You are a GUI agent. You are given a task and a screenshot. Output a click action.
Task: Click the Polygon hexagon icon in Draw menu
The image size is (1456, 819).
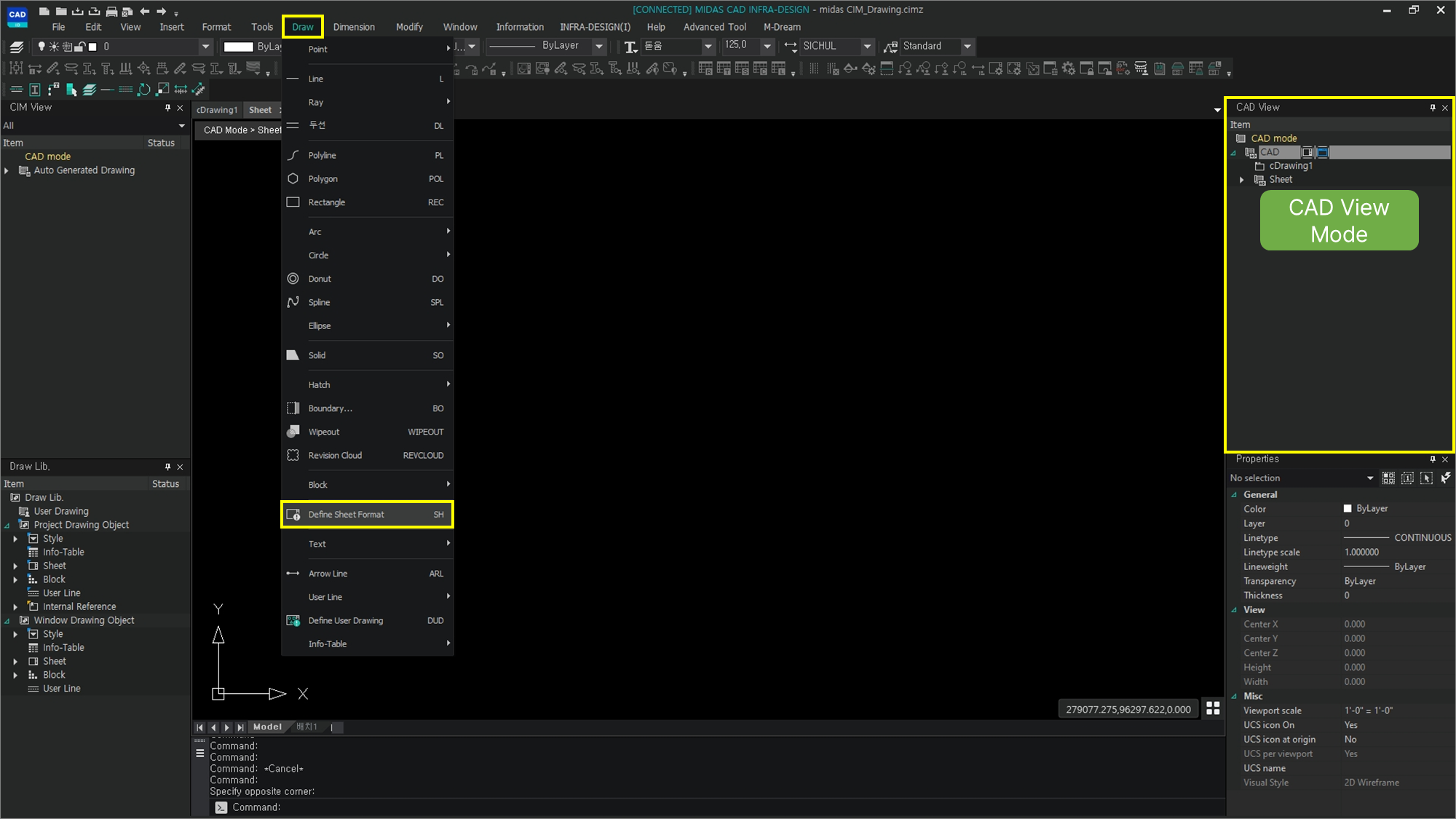click(x=293, y=178)
